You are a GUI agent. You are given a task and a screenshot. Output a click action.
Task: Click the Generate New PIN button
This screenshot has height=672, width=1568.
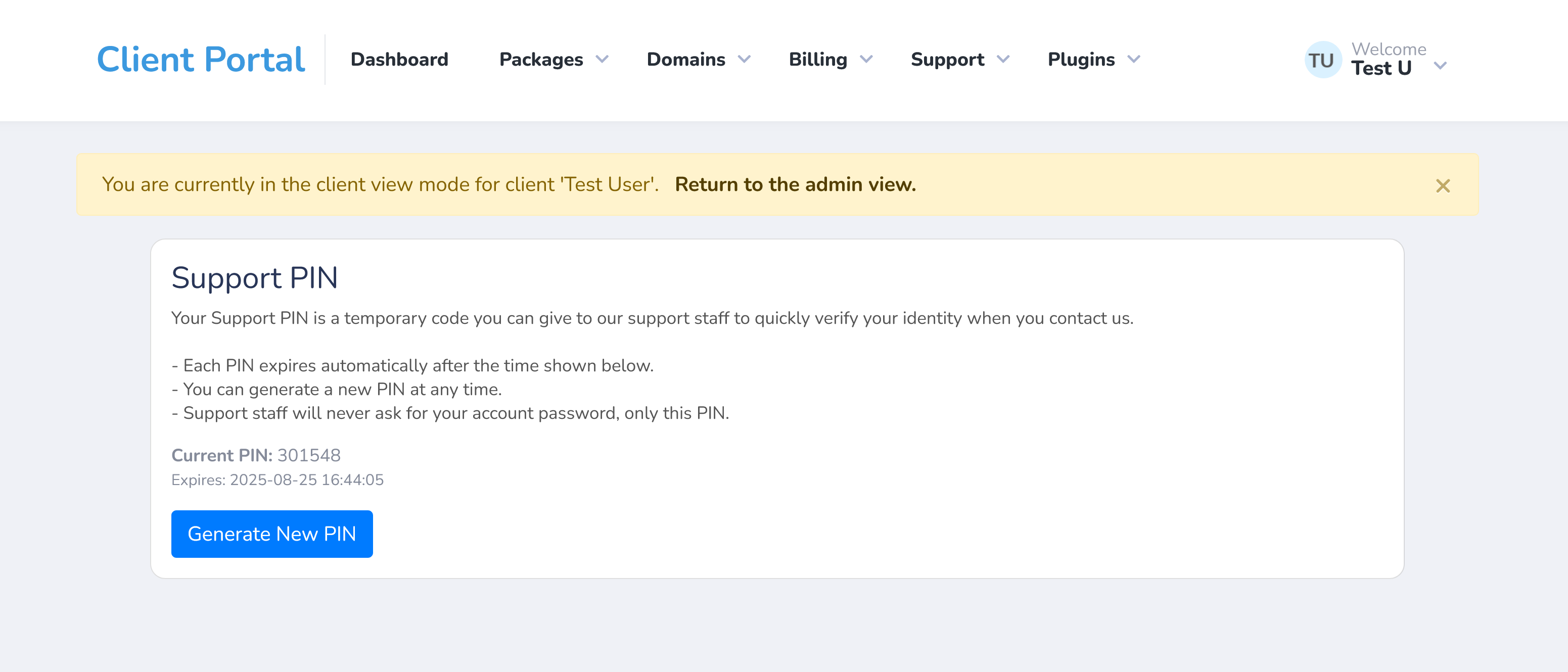pos(272,533)
